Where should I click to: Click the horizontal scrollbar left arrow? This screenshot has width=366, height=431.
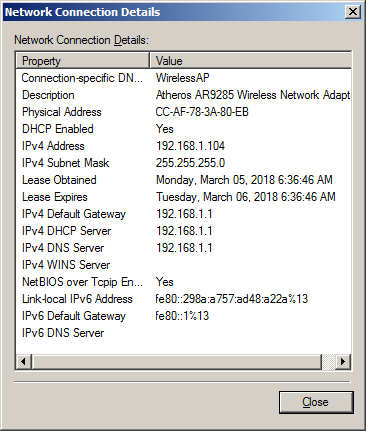click(23, 362)
